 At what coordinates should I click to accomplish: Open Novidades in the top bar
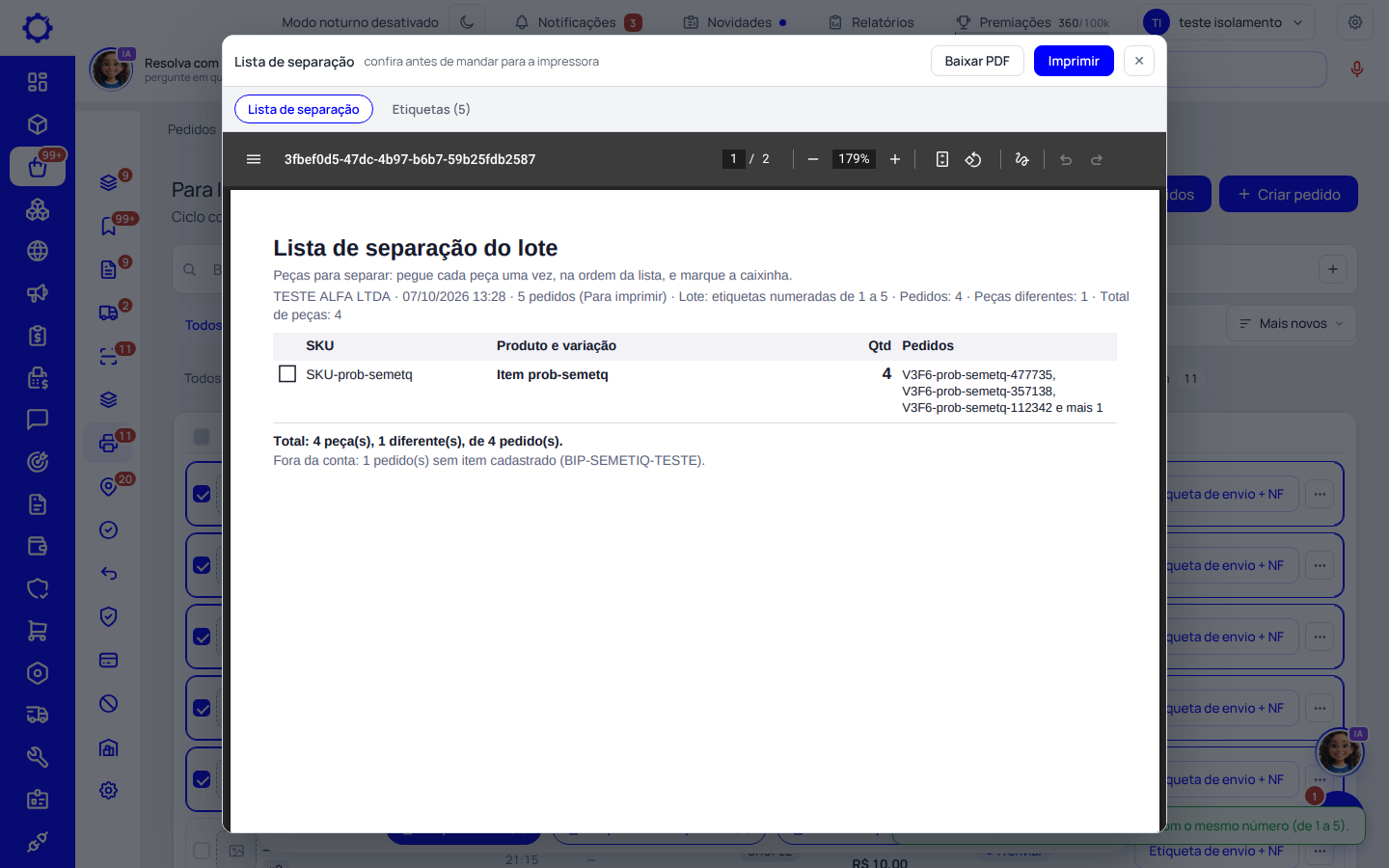tap(735, 22)
